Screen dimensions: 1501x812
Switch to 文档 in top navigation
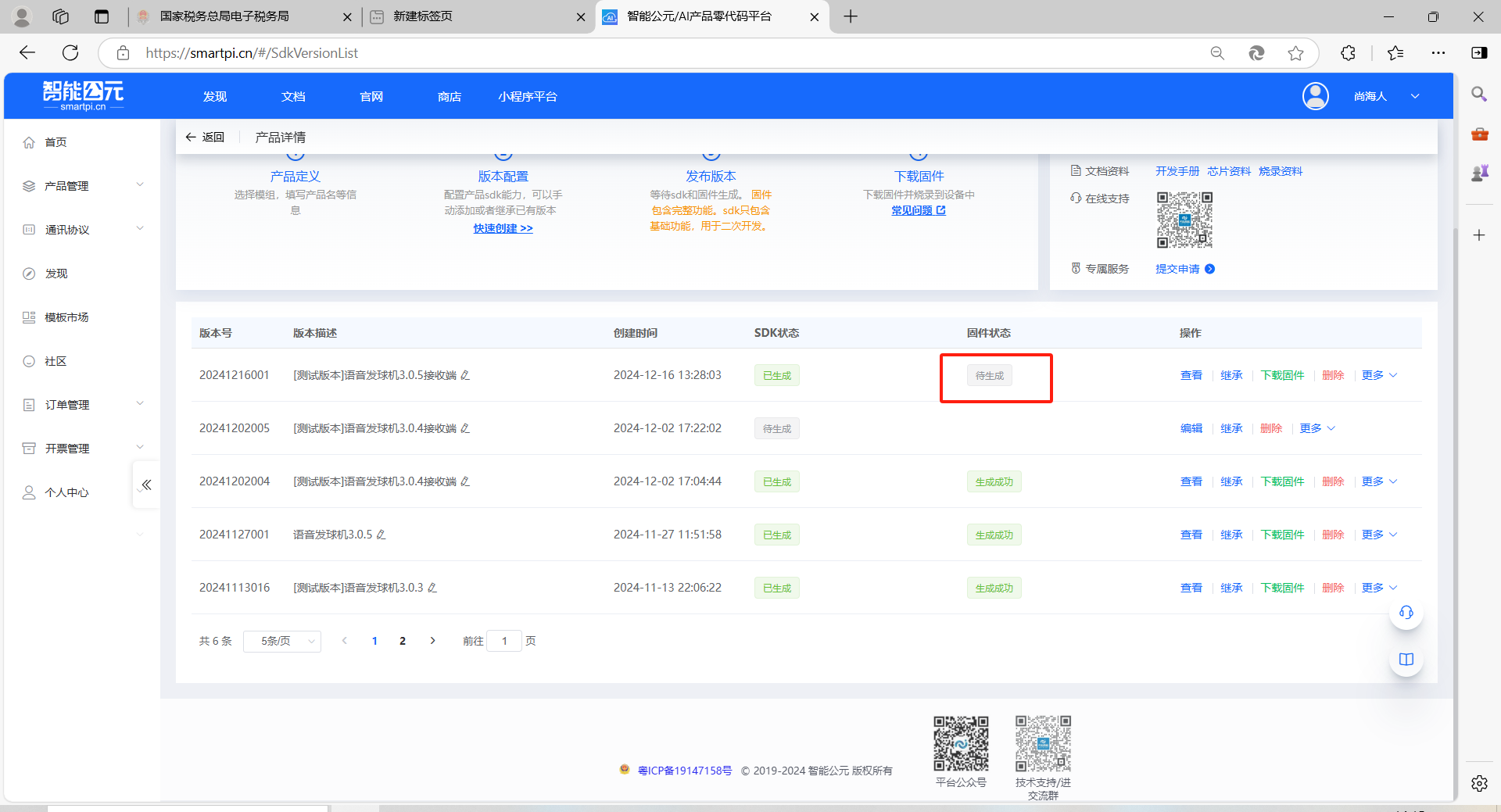(293, 96)
